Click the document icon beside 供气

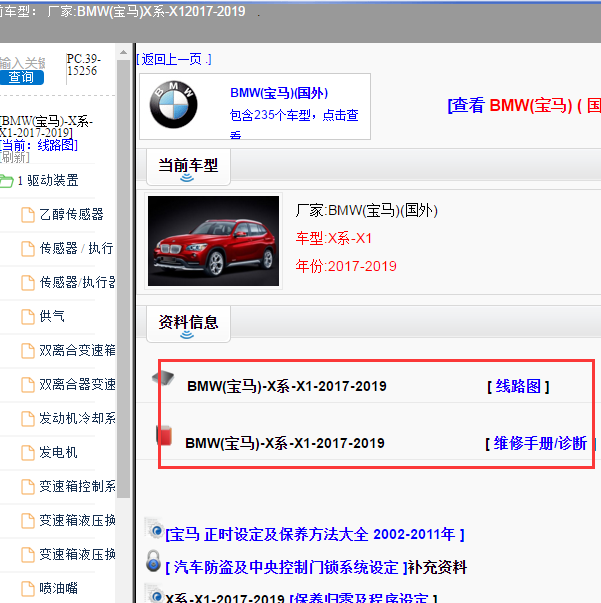[x=28, y=316]
